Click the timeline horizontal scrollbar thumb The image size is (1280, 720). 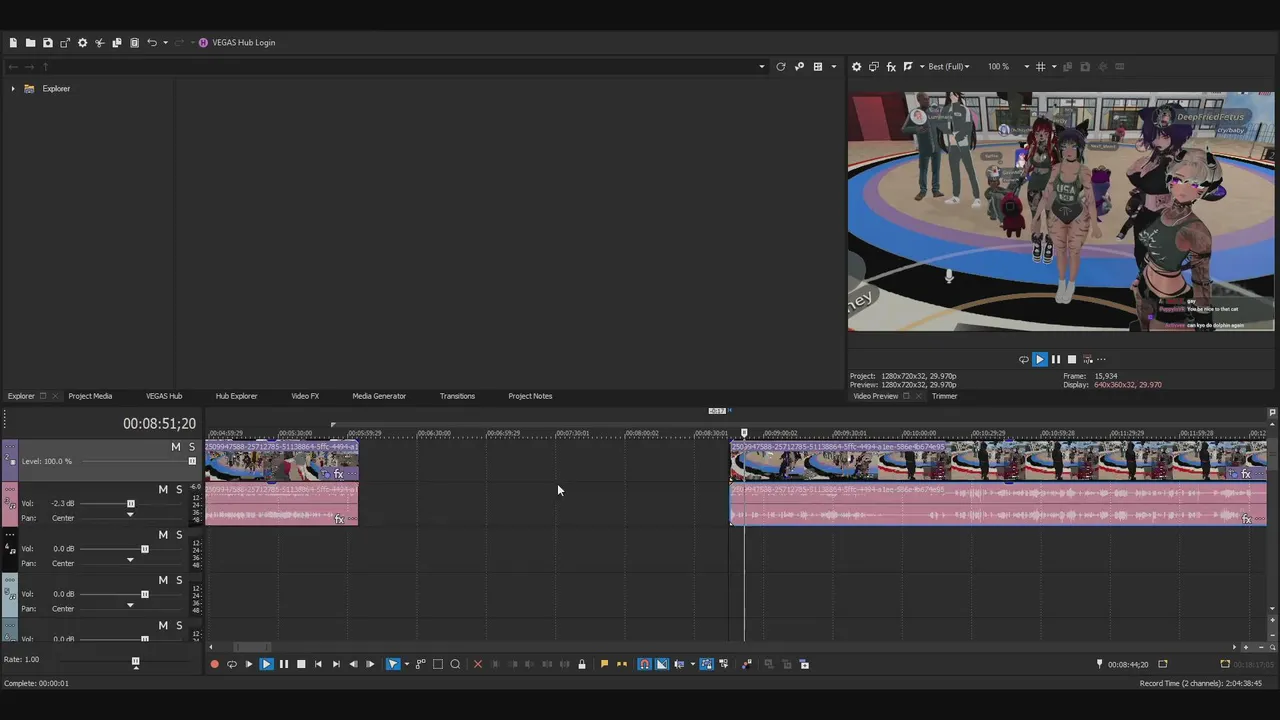(x=252, y=647)
